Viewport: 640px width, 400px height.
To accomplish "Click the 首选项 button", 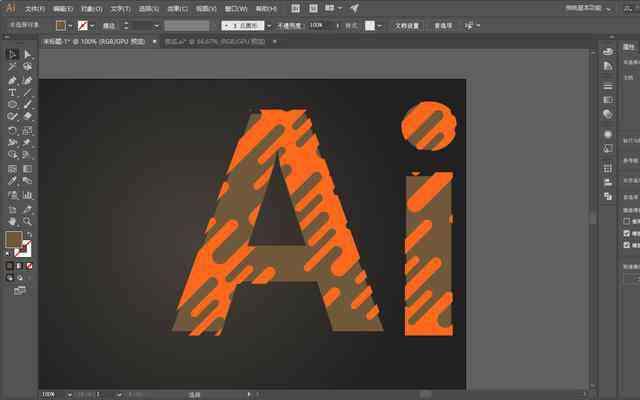I will (443, 26).
